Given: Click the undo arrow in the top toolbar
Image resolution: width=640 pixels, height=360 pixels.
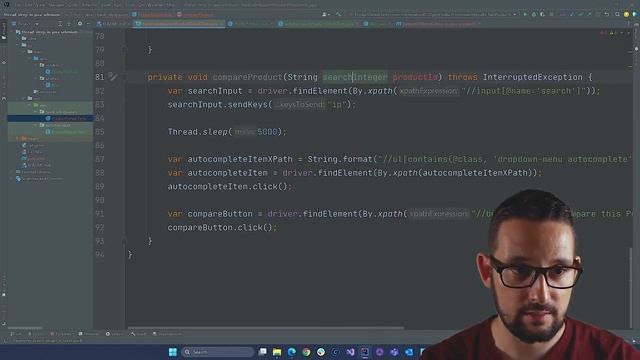Looking at the screenshot, I should [607, 14].
